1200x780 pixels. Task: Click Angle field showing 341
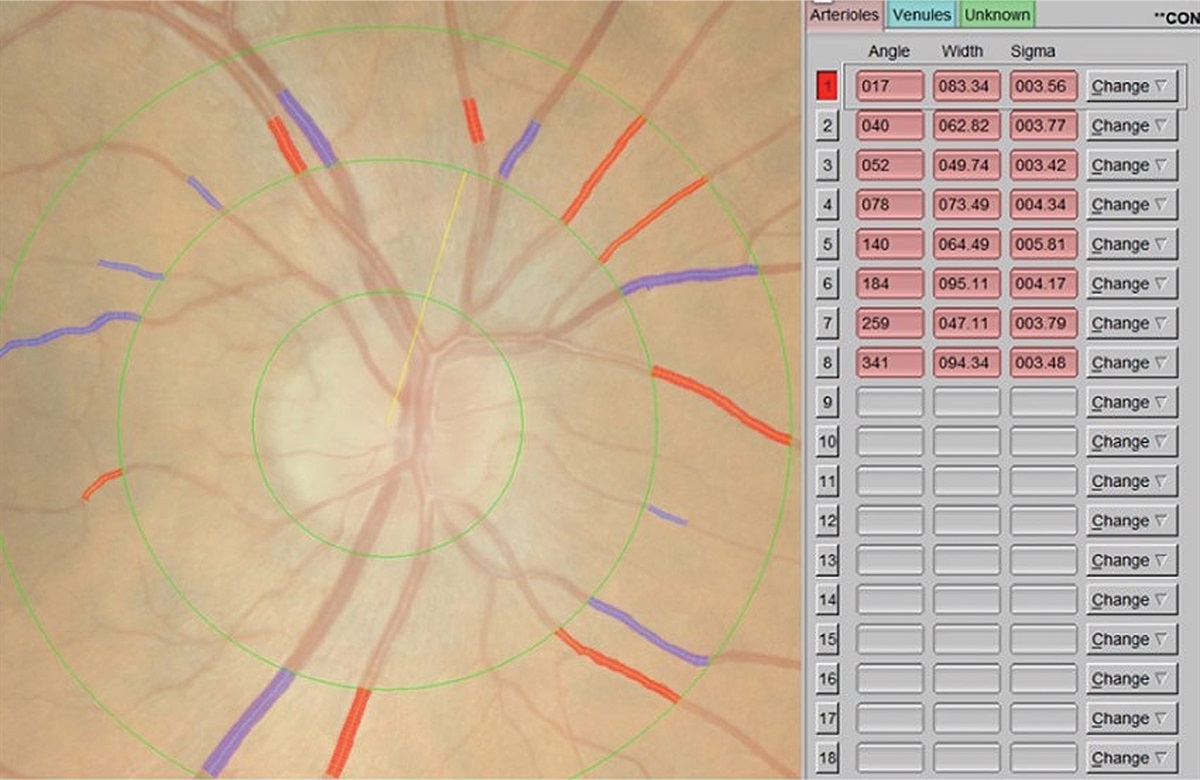(889, 363)
